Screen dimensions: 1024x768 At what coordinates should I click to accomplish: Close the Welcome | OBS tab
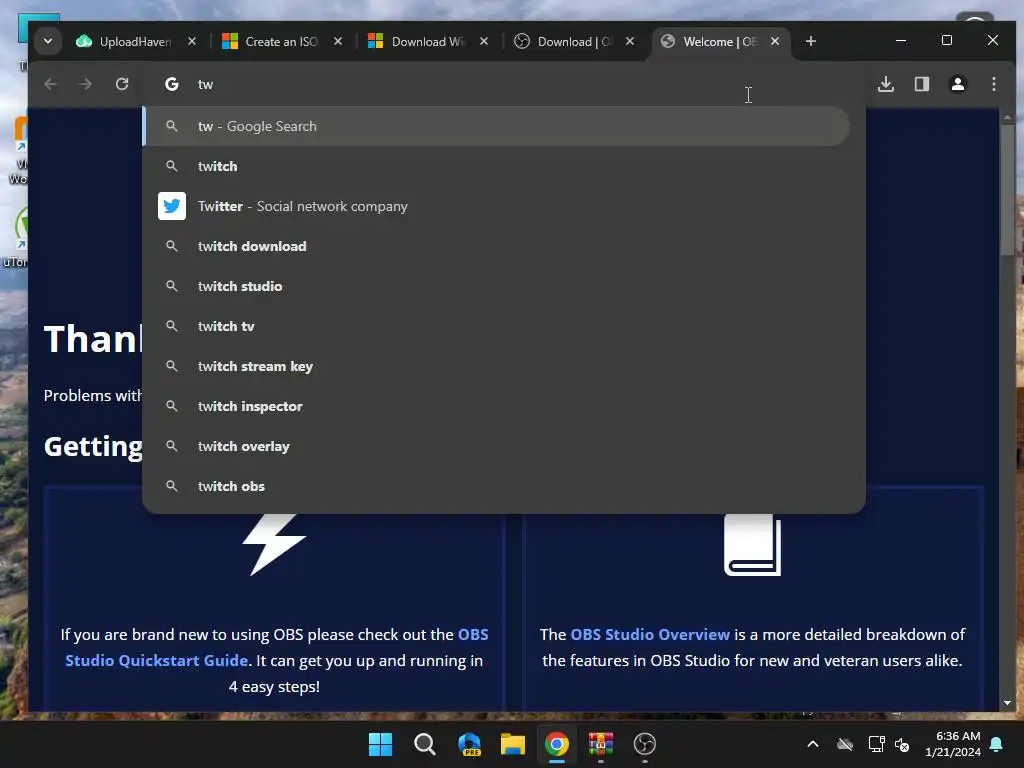pos(775,41)
